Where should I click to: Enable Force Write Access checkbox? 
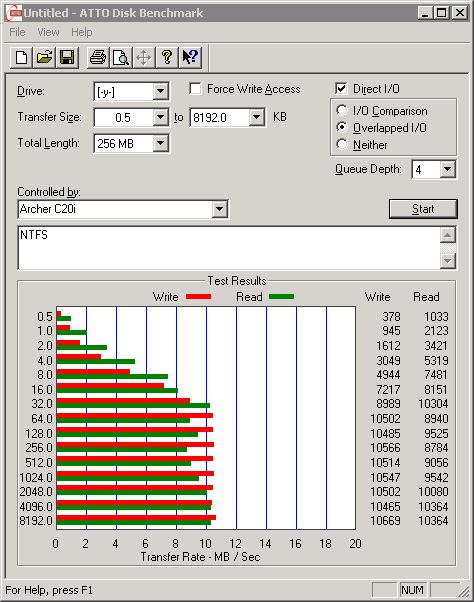pyautogui.click(x=195, y=89)
